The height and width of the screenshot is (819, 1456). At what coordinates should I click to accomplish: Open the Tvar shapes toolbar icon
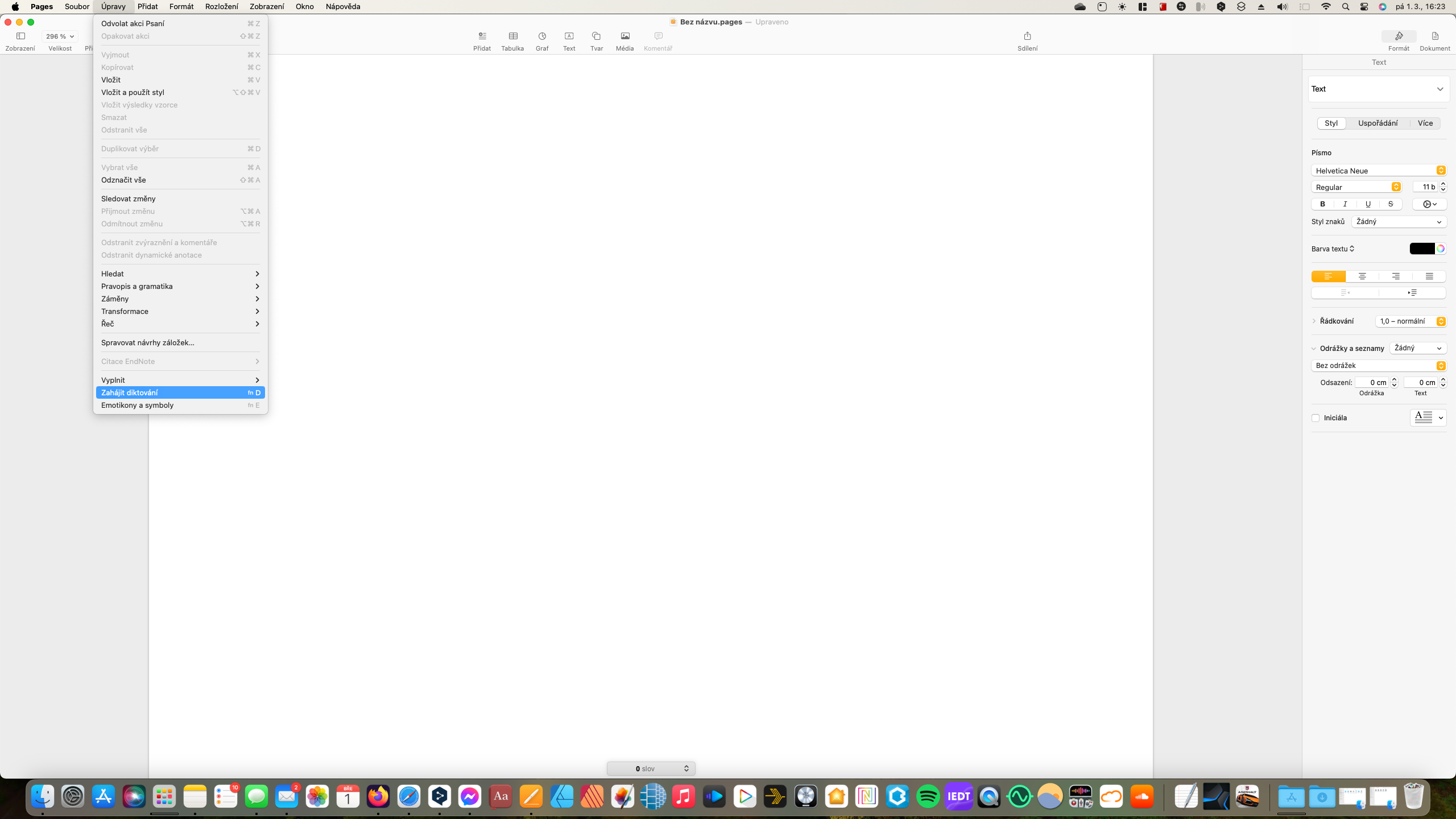(x=596, y=36)
